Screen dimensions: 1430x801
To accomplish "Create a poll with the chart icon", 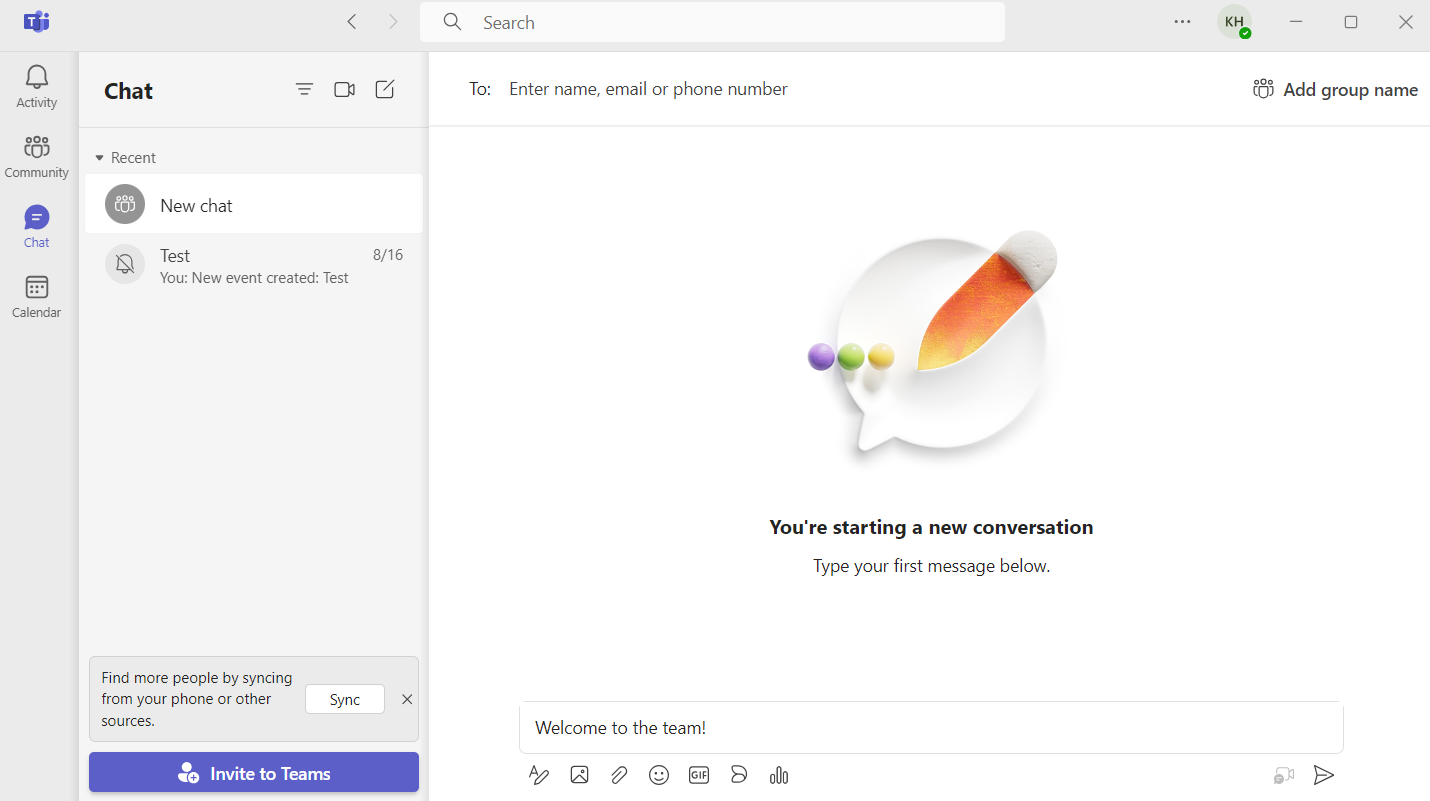I will [x=779, y=775].
